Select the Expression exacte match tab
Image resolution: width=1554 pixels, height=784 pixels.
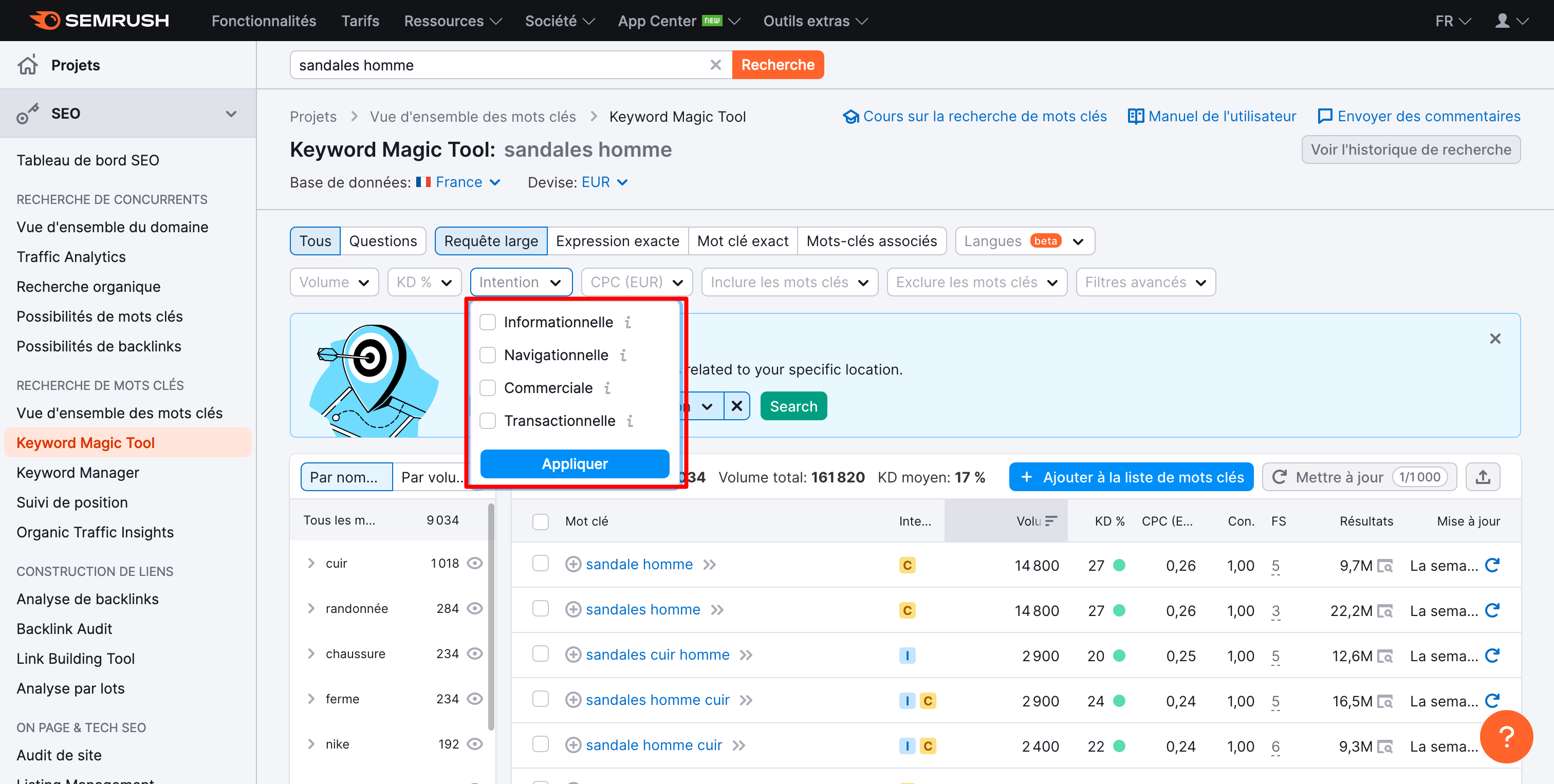(x=617, y=241)
